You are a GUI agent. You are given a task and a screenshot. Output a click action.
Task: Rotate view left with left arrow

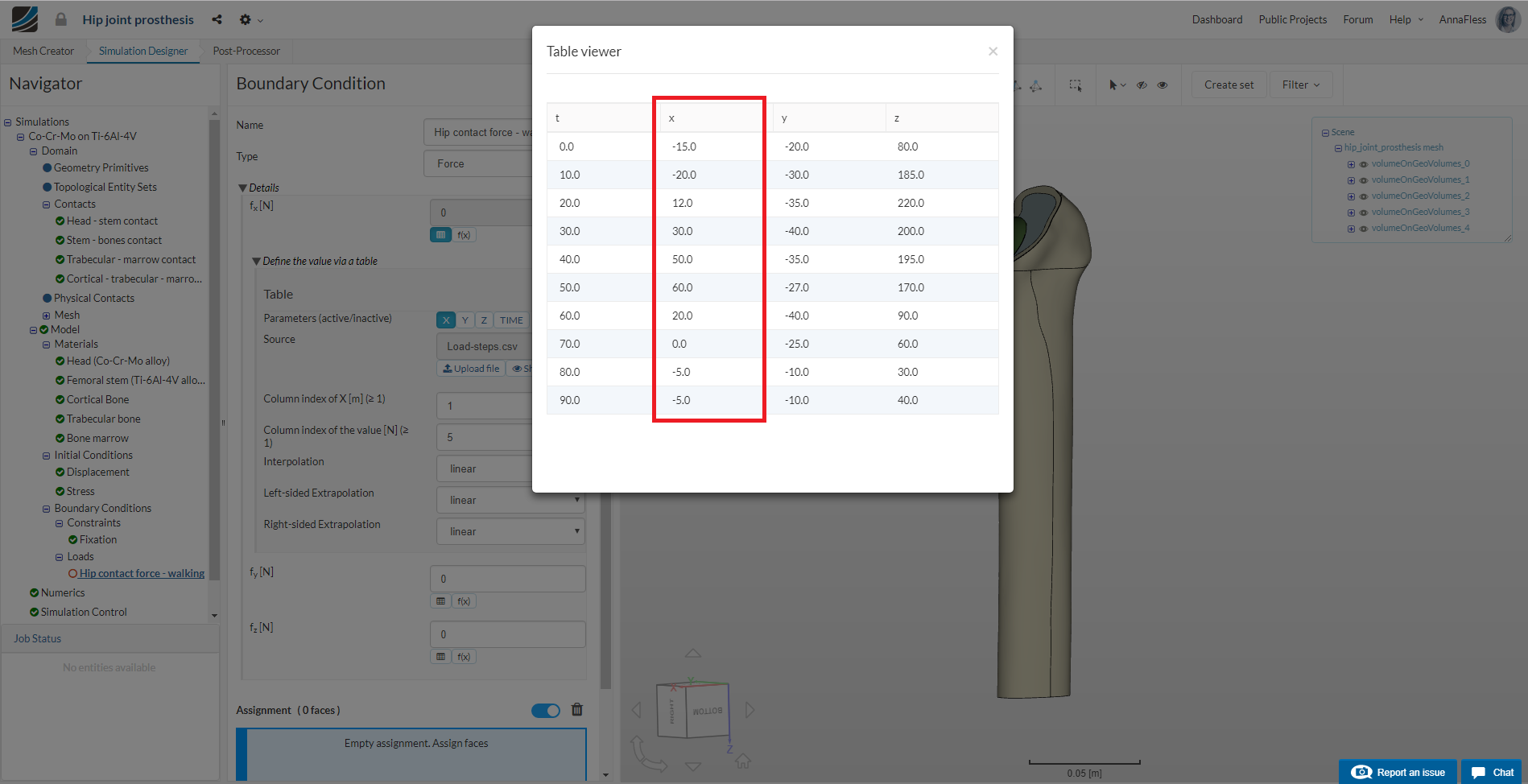pos(637,710)
